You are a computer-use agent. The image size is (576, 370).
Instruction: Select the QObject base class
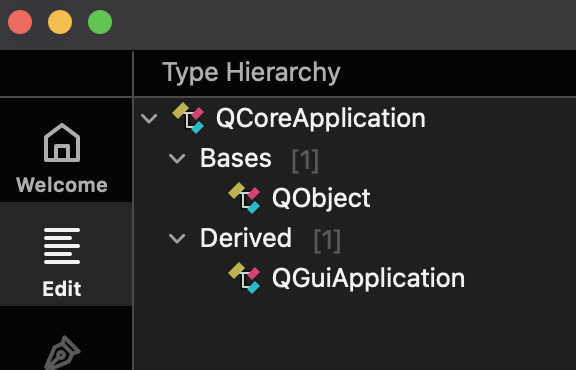[321, 198]
